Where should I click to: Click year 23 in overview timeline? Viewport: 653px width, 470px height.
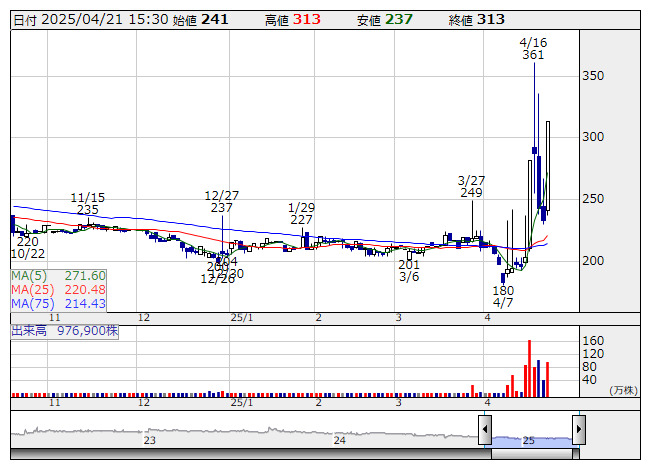click(150, 440)
